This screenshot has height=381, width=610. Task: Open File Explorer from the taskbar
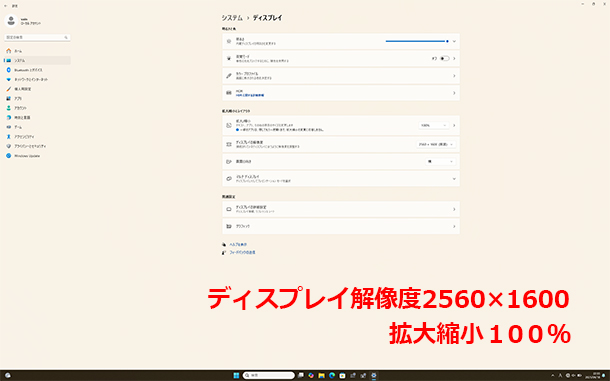tap(321, 376)
